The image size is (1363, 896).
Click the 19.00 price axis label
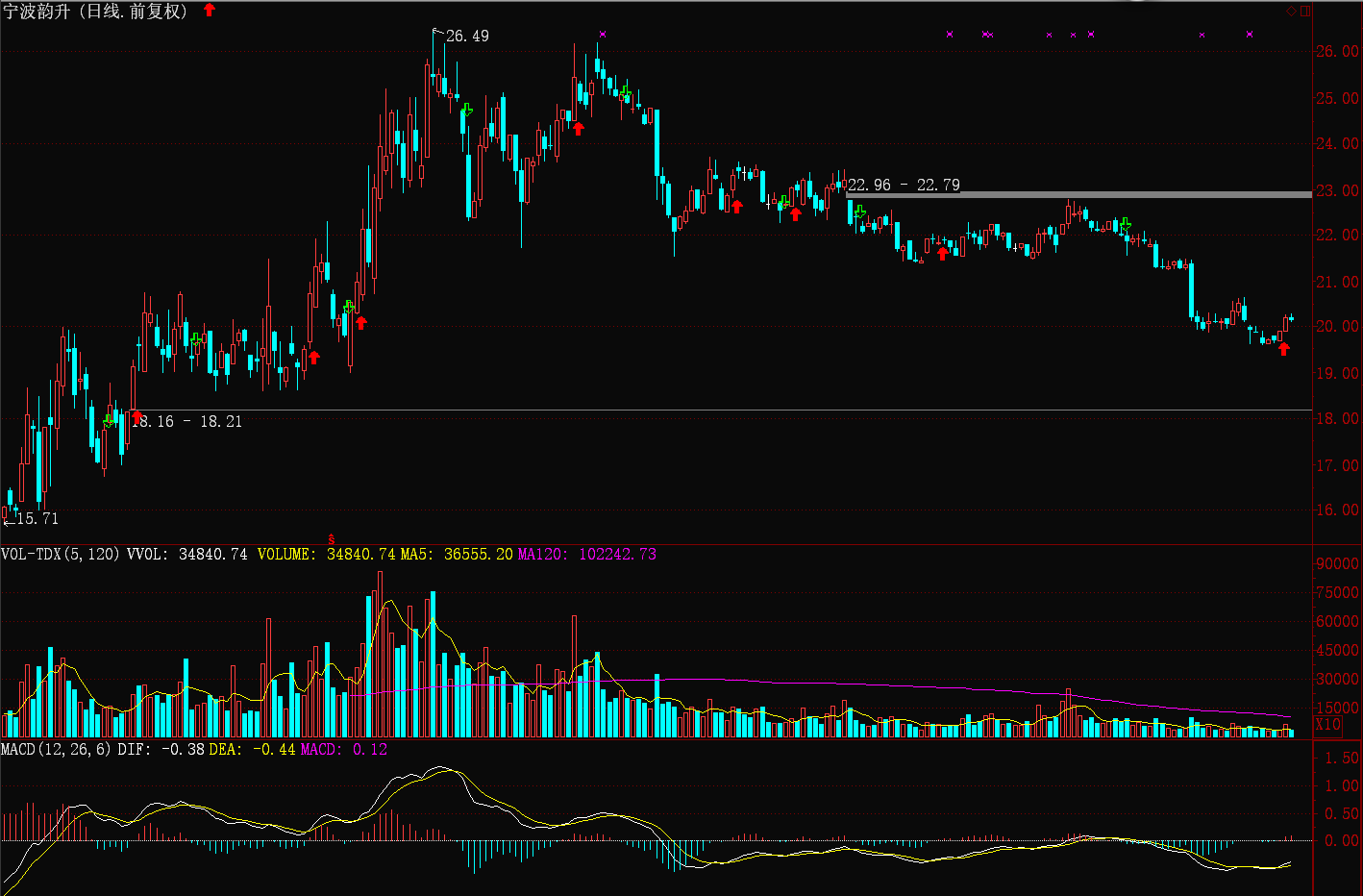(1338, 373)
